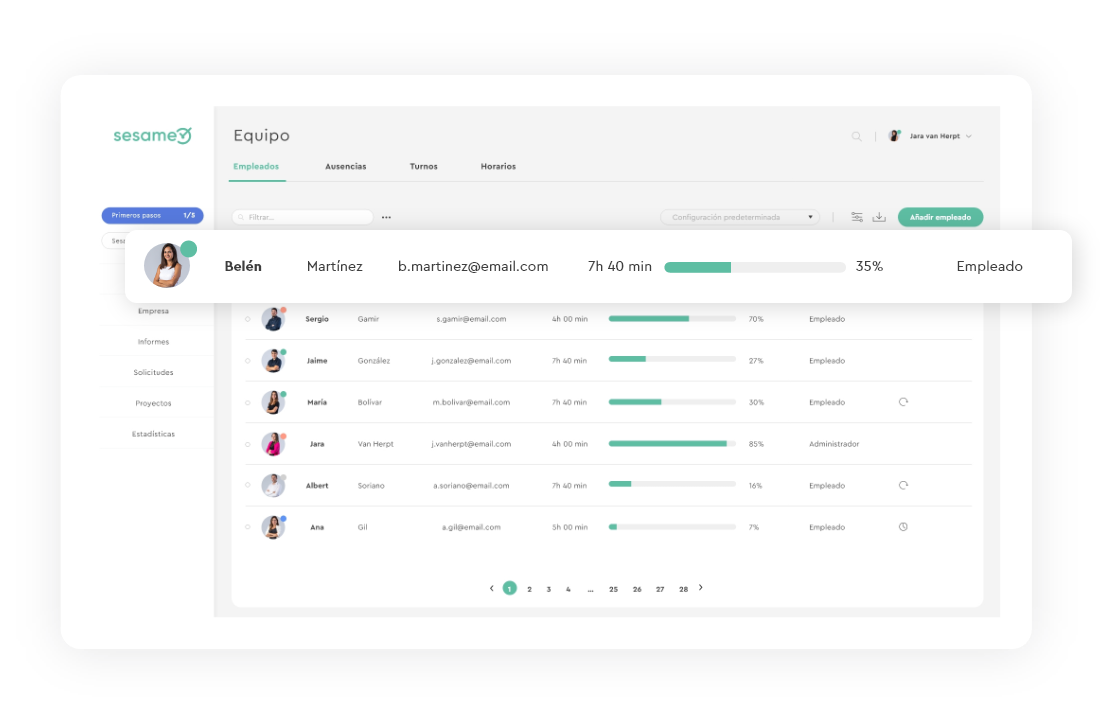Viewport: 1112px width, 718px height.
Task: Open Estadísticas in the sidebar
Action: (x=153, y=433)
